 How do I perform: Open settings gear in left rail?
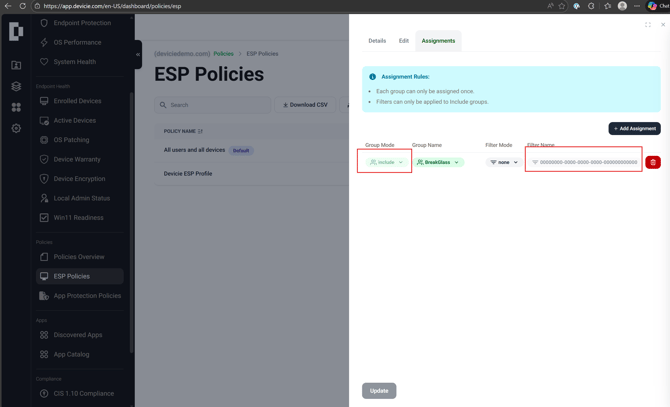click(16, 128)
